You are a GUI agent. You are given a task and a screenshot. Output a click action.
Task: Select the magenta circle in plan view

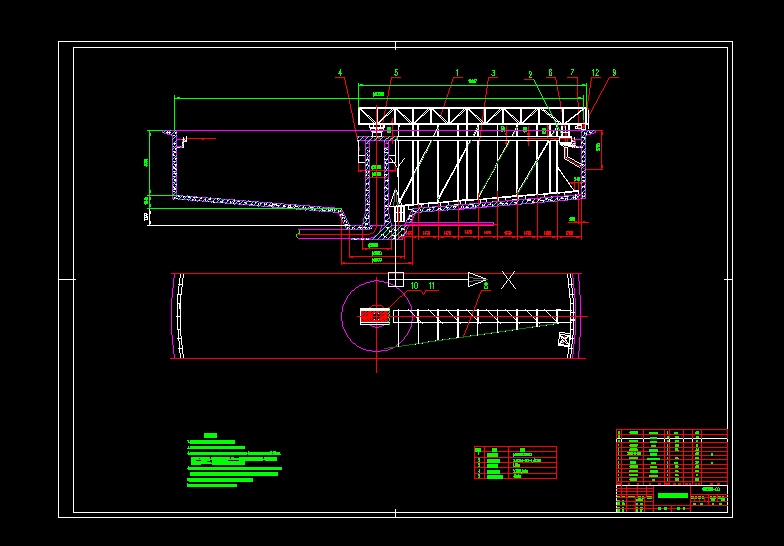coord(377,316)
